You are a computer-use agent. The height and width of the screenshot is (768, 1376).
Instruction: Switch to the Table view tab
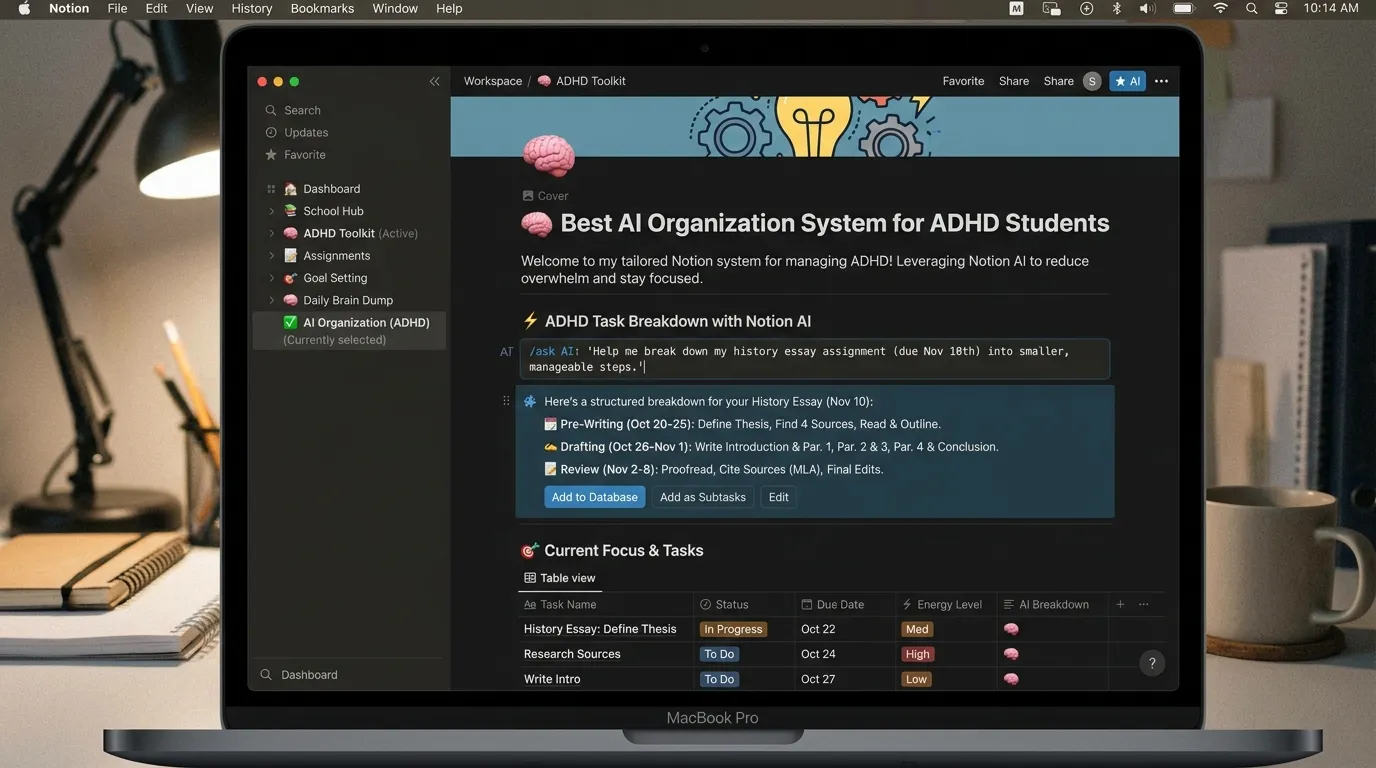coord(560,578)
